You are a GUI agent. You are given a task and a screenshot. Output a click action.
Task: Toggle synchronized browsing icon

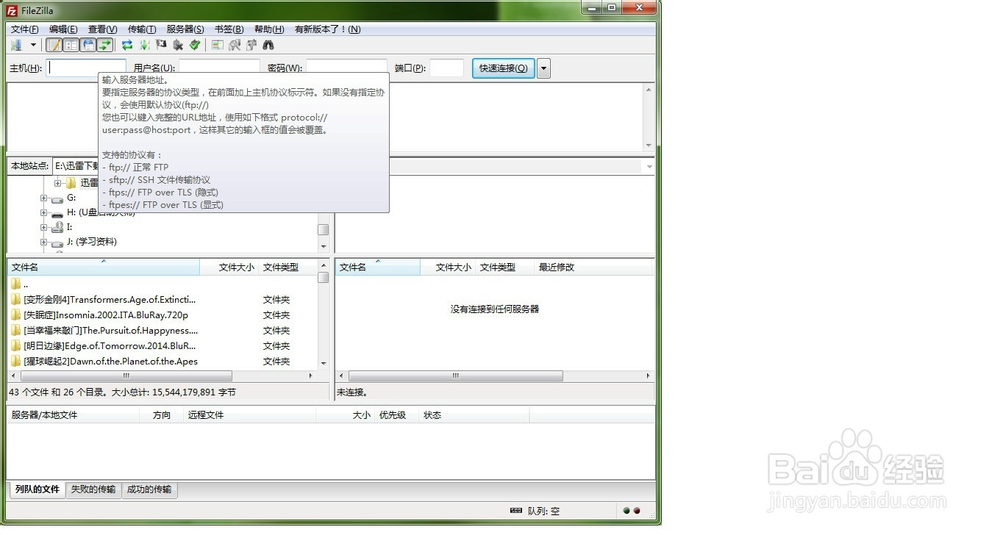pos(251,45)
